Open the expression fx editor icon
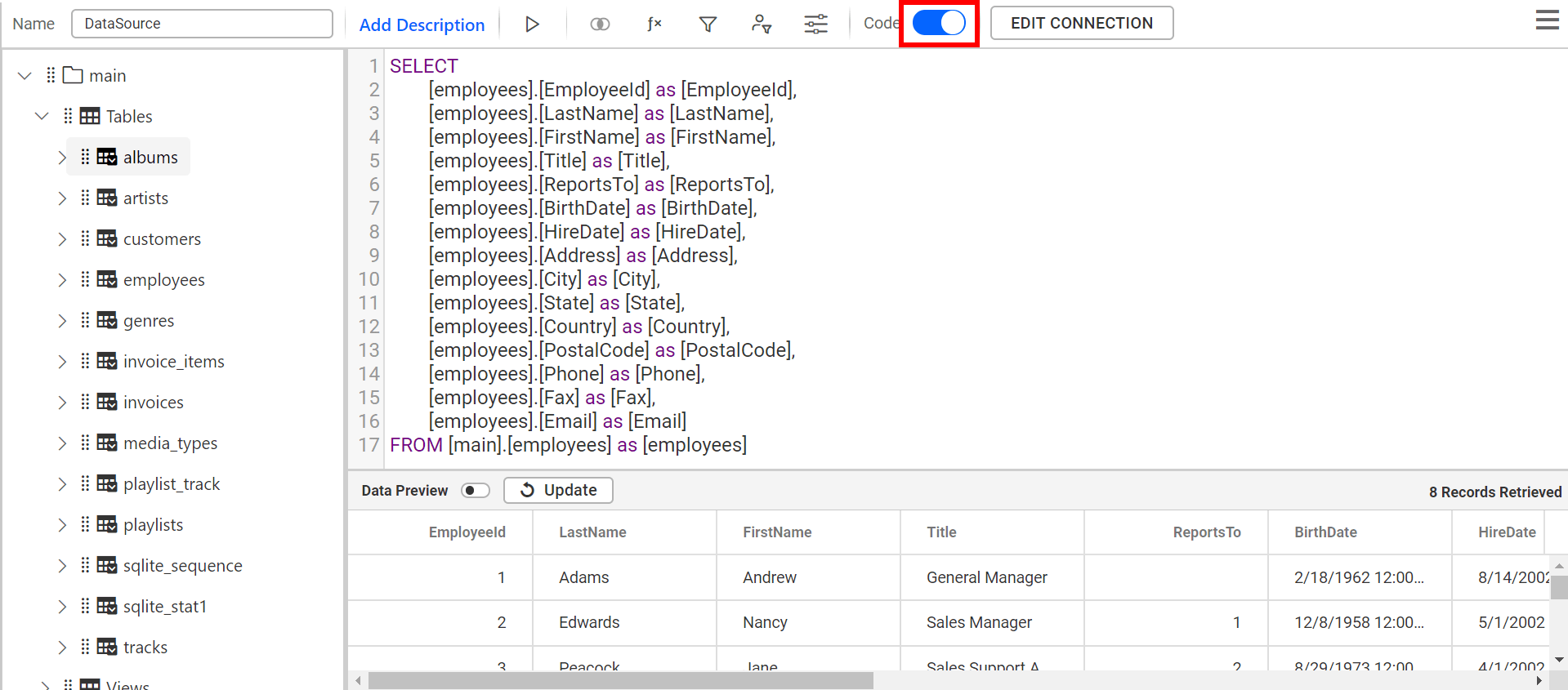Screen dimensions: 1568x690 tap(654, 24)
